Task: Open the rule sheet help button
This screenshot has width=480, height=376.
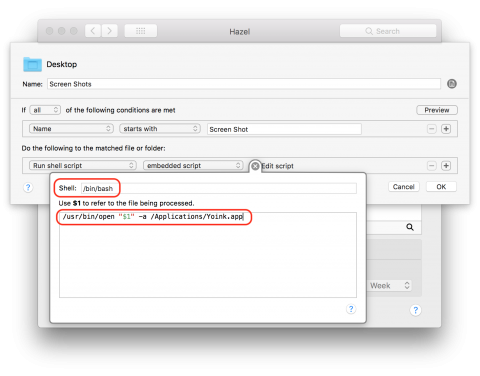Action: [x=28, y=187]
